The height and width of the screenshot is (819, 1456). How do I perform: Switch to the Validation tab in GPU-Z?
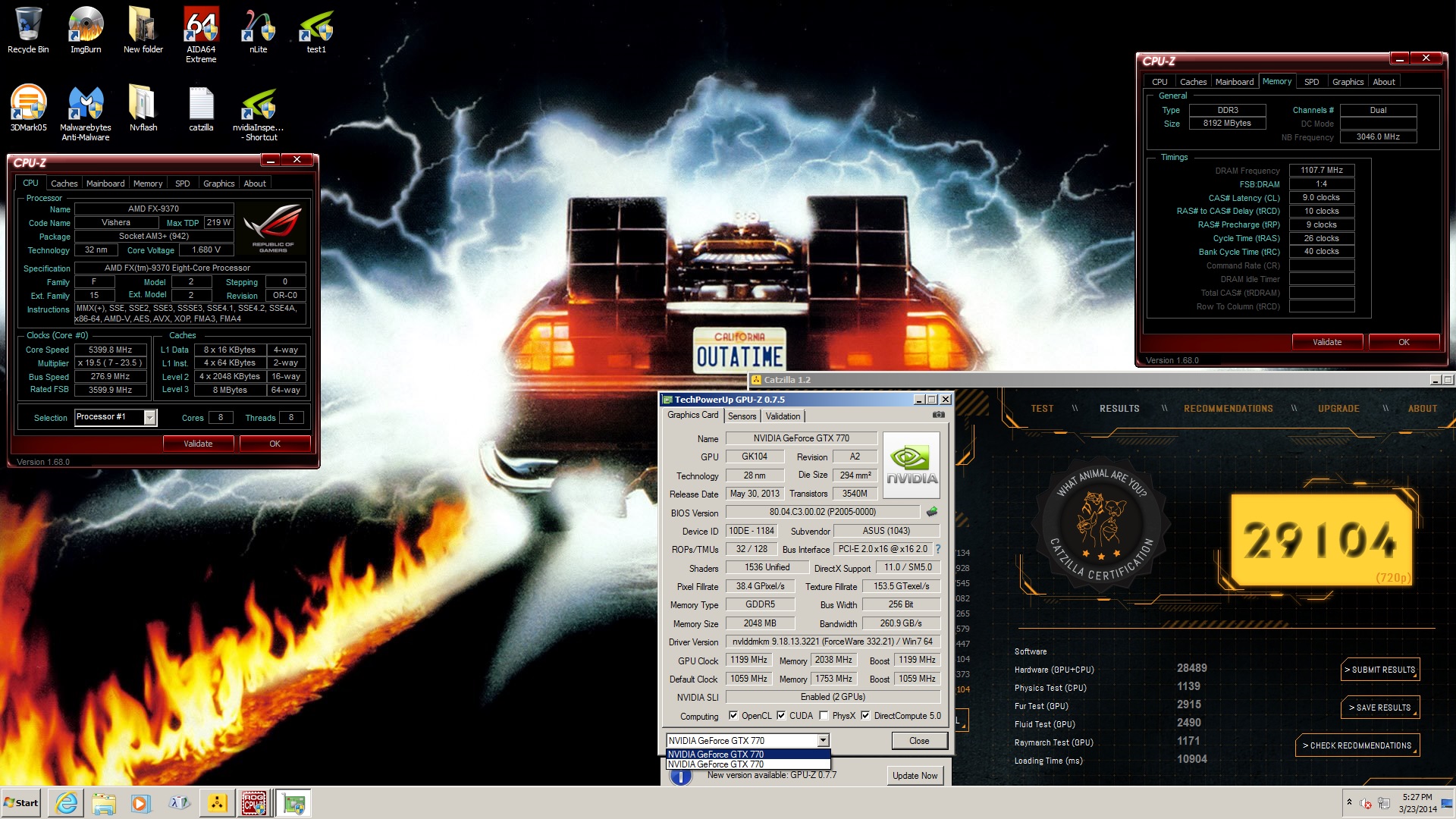783,416
